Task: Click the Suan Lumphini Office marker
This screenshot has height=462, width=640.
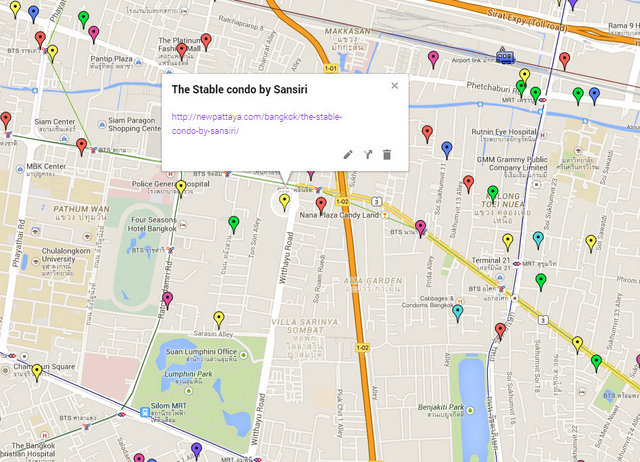Action: (x=244, y=355)
